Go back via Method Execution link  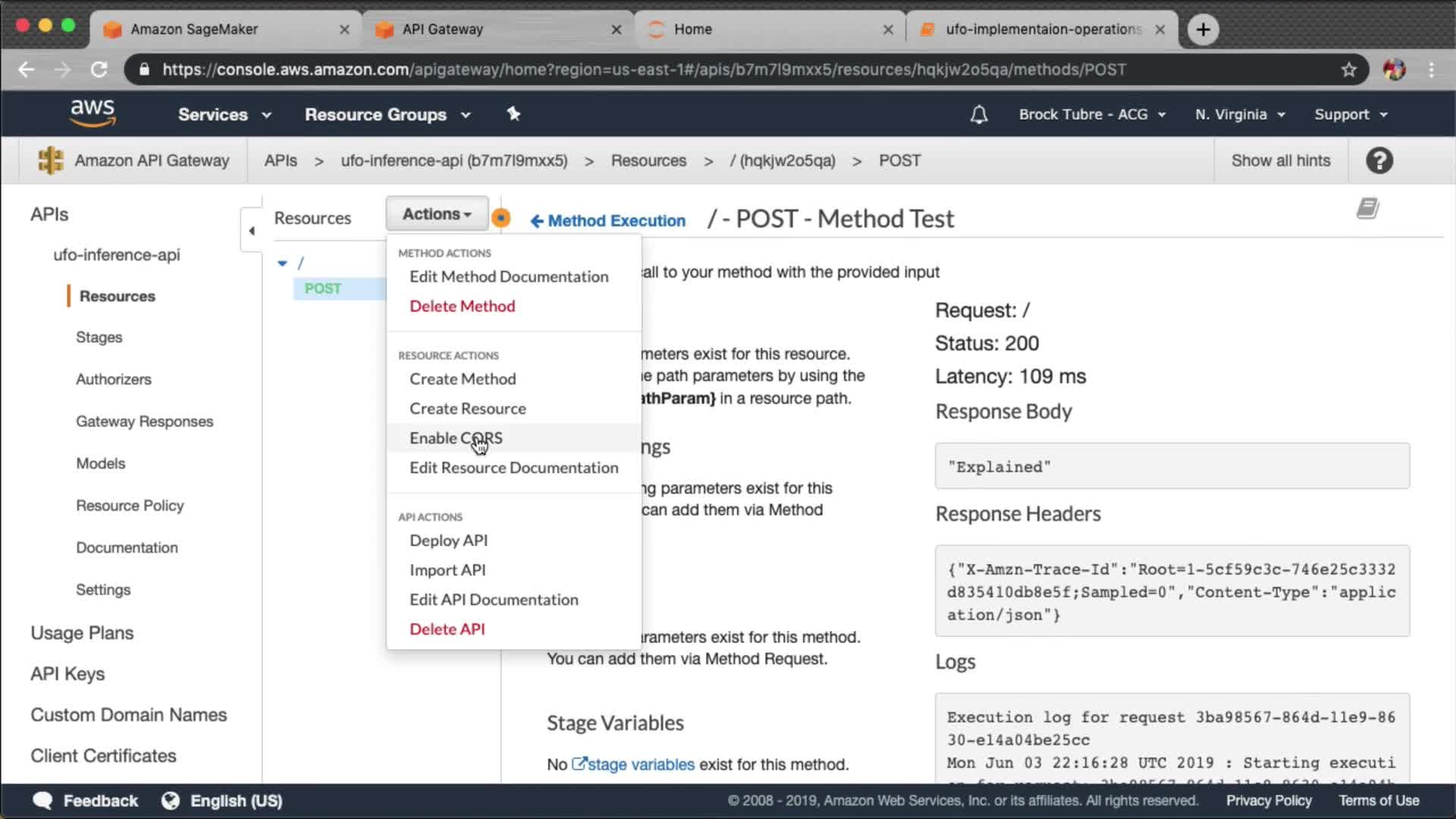coord(607,221)
